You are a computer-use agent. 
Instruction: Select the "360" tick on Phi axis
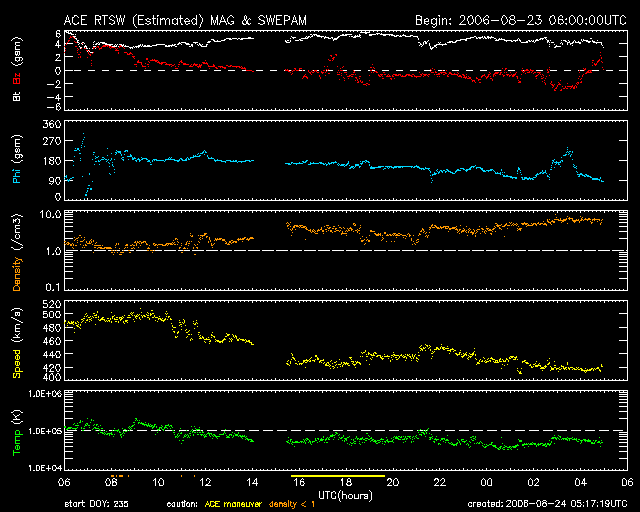(x=52, y=124)
